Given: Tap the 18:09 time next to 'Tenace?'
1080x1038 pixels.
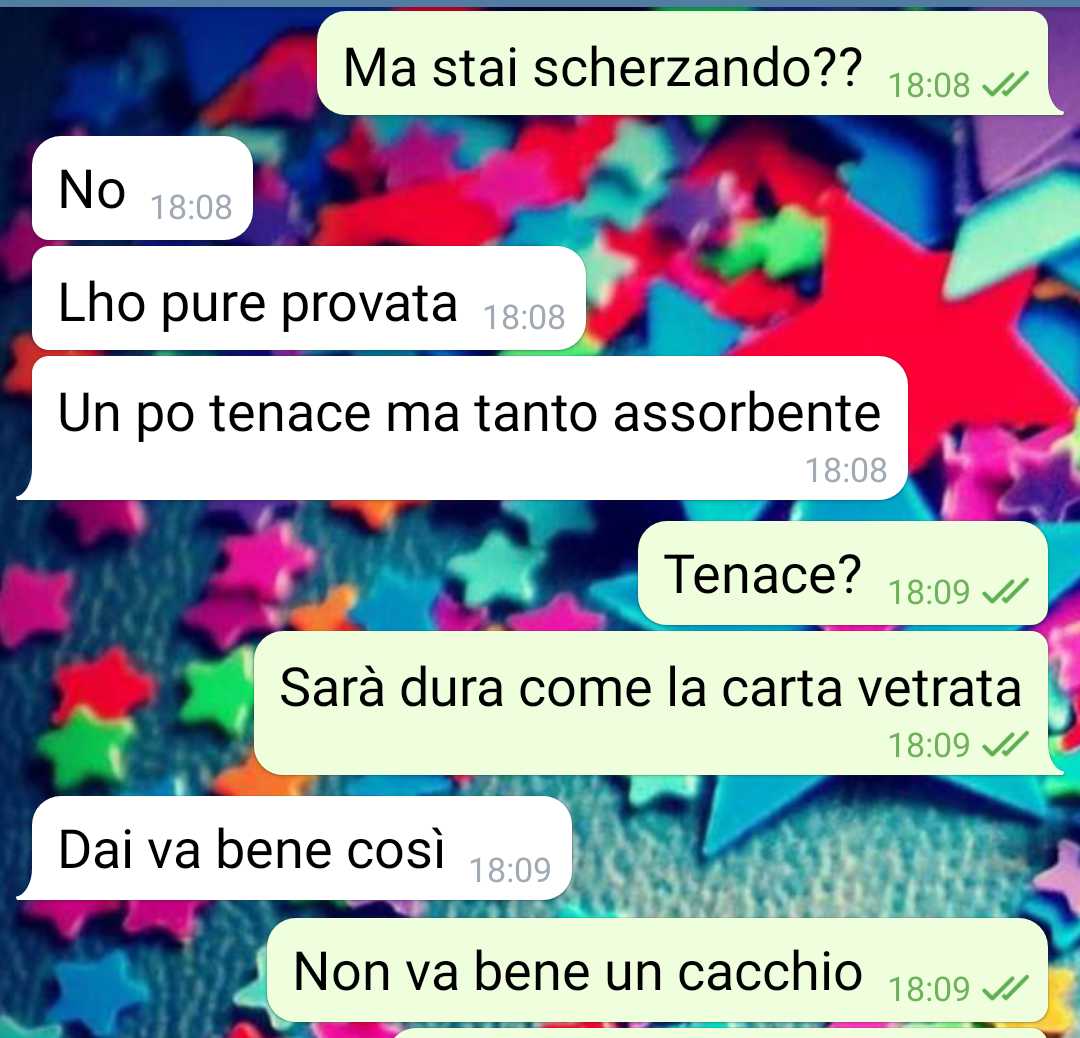Looking at the screenshot, I should point(928,592).
